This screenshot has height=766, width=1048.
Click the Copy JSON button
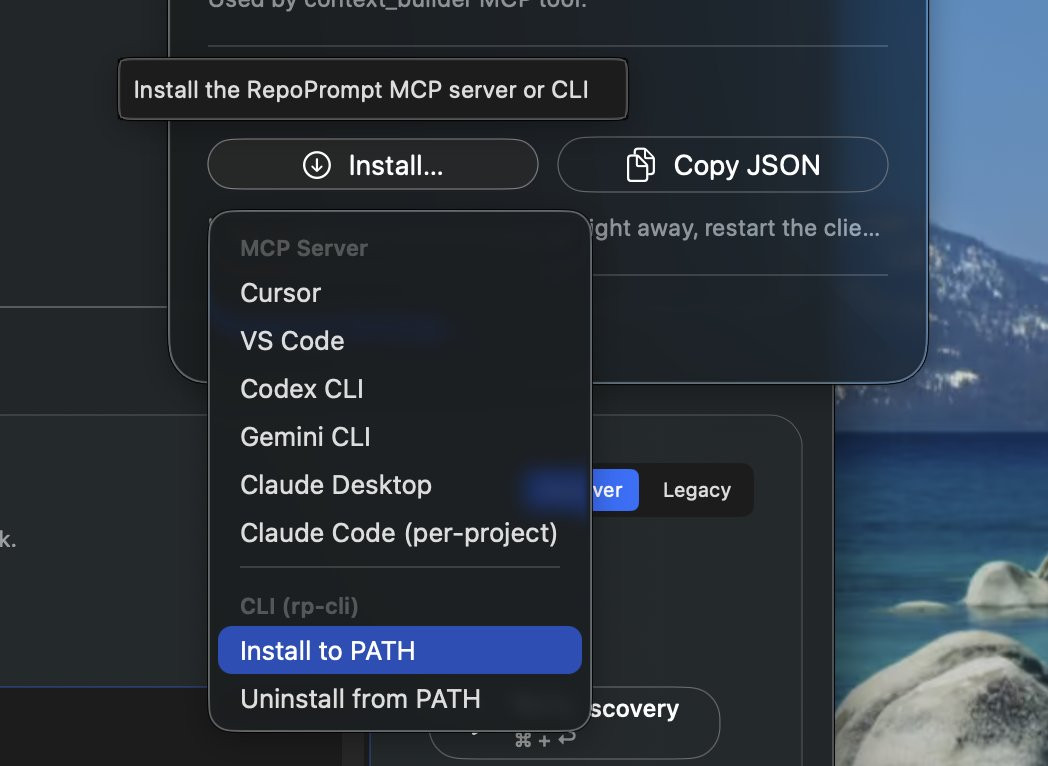coord(723,164)
